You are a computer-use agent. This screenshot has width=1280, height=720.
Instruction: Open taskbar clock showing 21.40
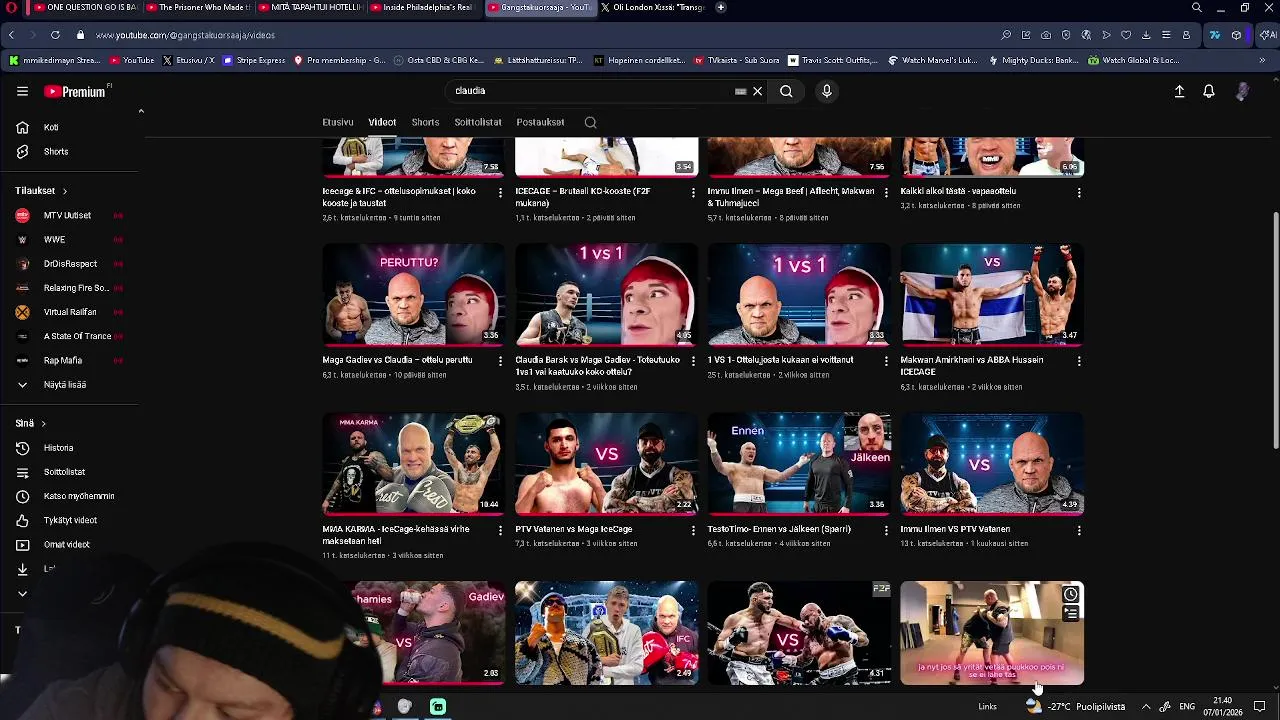1221,707
